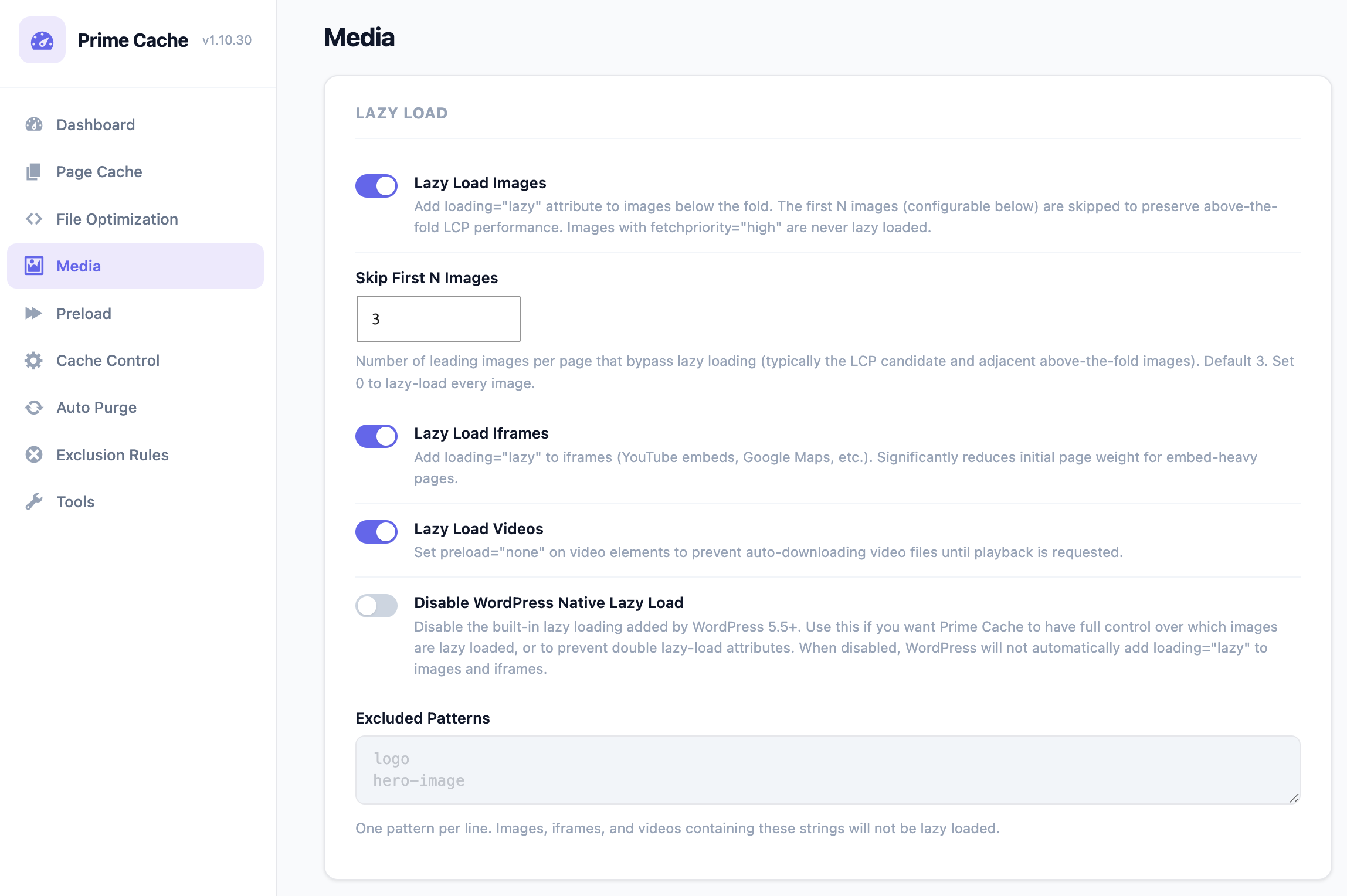Switch off the Lazy Load Videos toggle

376,532
